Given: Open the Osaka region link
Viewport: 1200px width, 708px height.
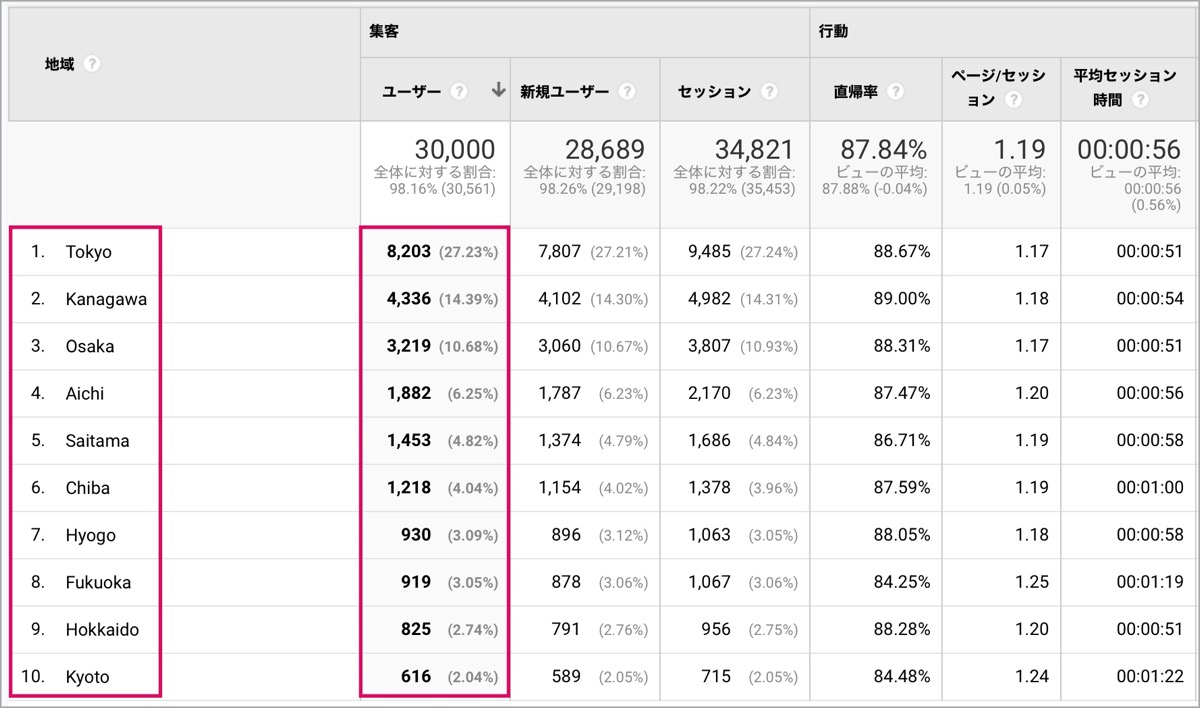Looking at the screenshot, I should [x=90, y=346].
